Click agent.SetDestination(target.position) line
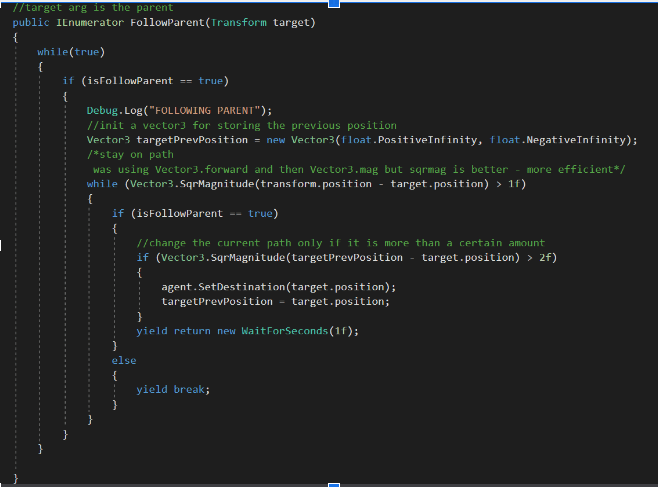Screen dimensions: 658x487 tap(279, 287)
